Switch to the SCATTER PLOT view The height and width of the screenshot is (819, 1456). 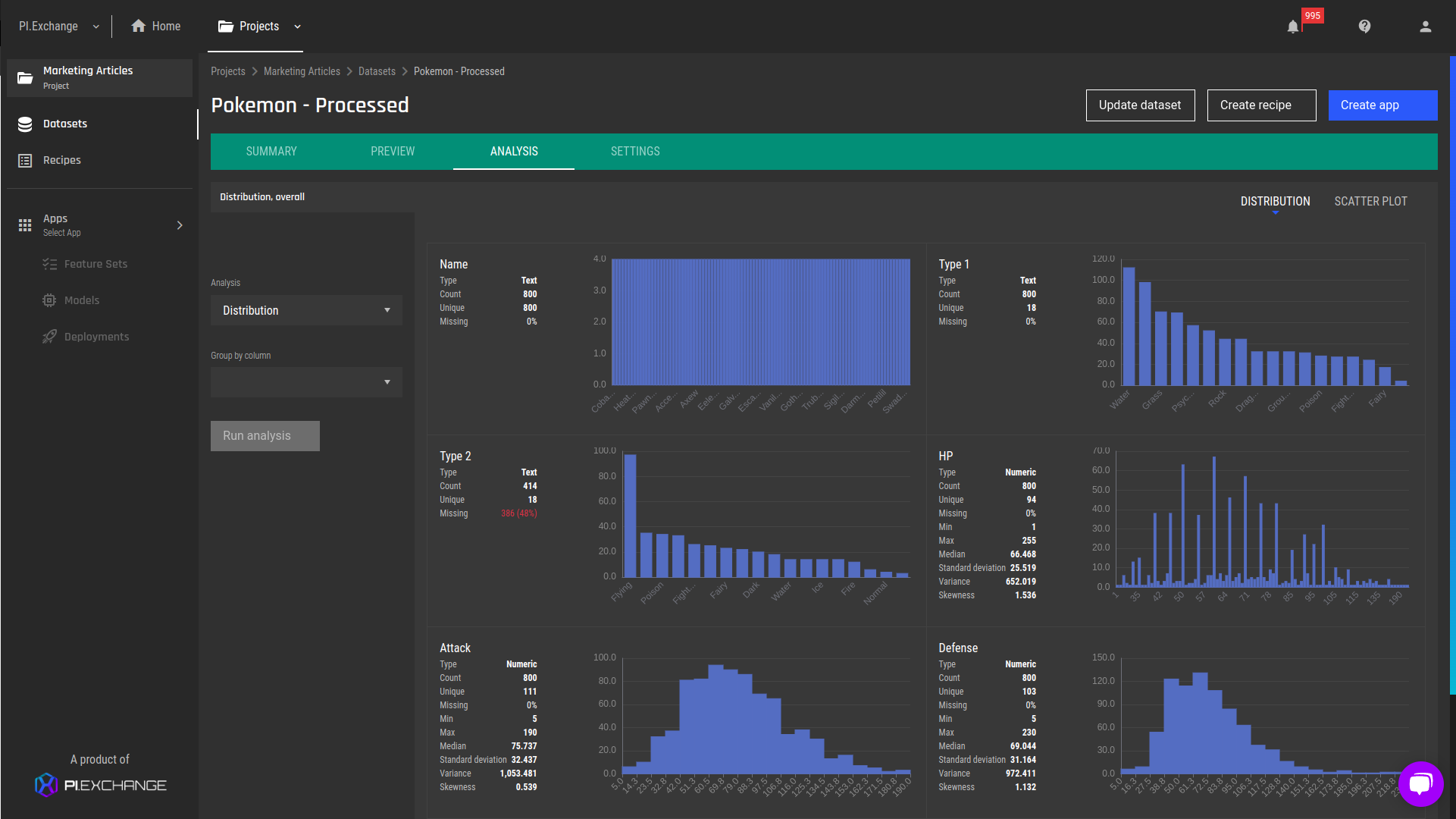1370,201
